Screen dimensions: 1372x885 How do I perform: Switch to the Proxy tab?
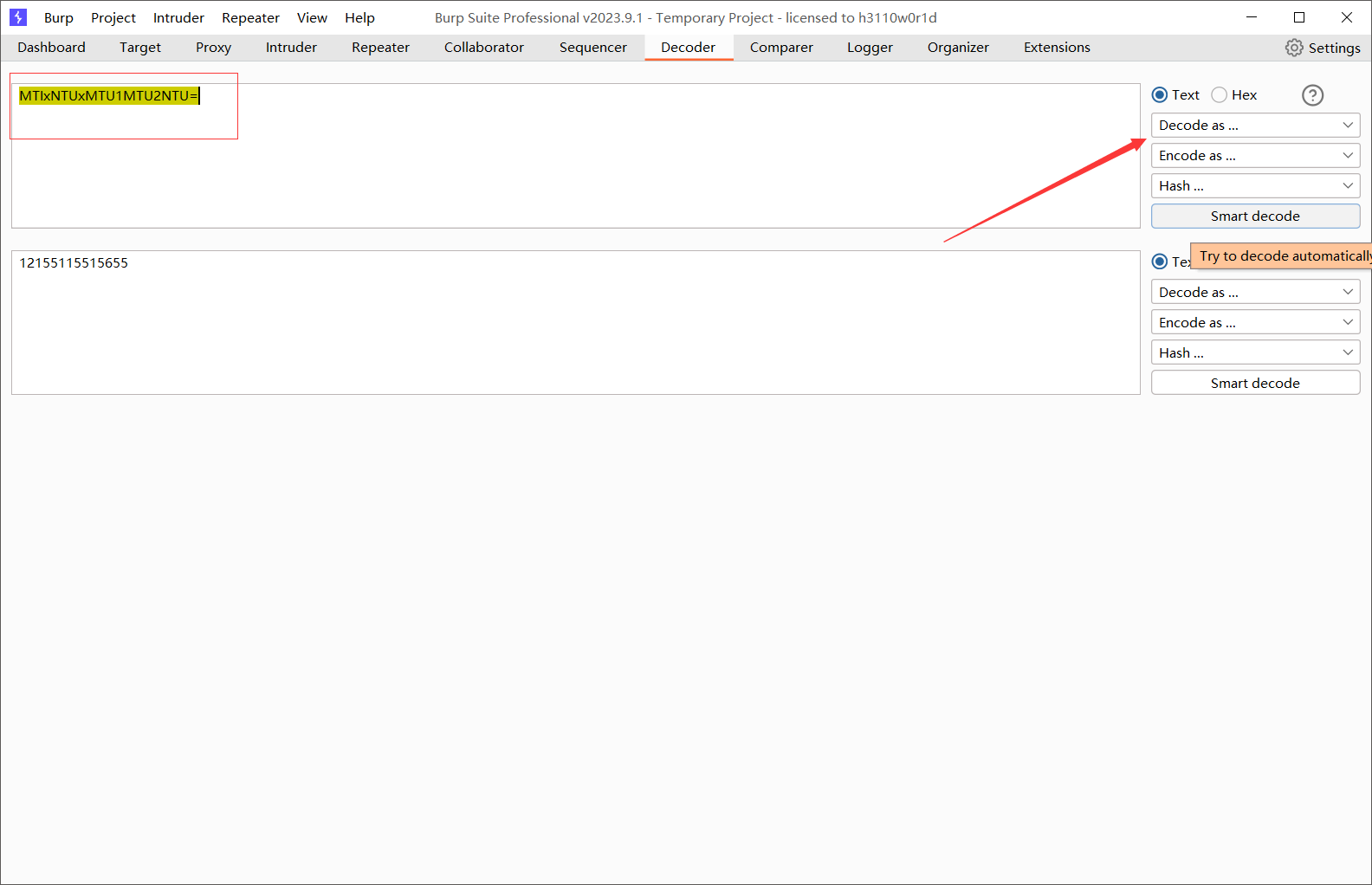(213, 48)
